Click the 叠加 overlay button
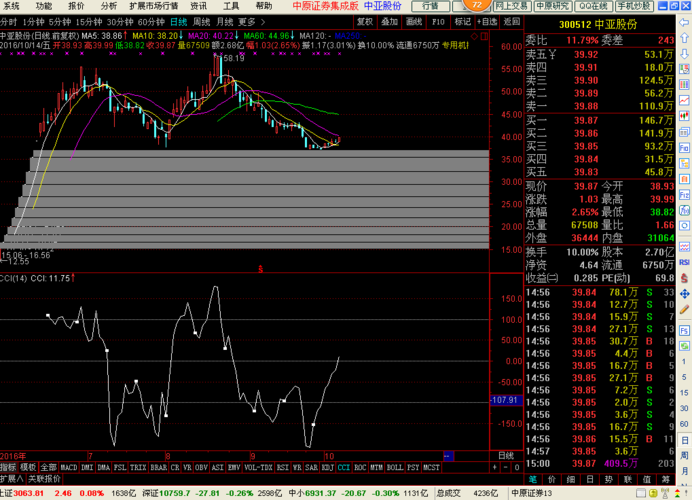This screenshot has width=692, height=500. click(390, 22)
